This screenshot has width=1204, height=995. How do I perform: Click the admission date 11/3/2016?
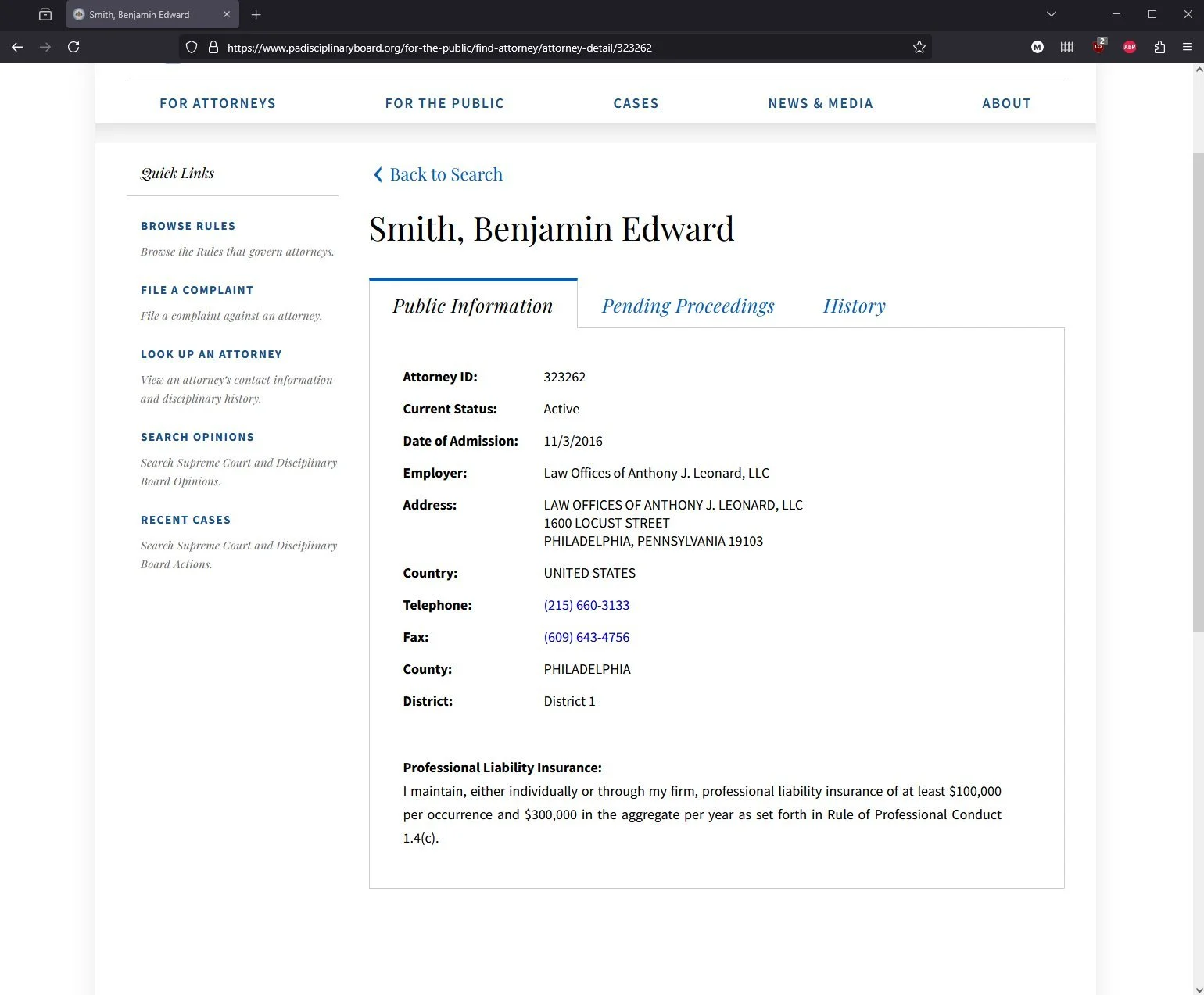(573, 441)
